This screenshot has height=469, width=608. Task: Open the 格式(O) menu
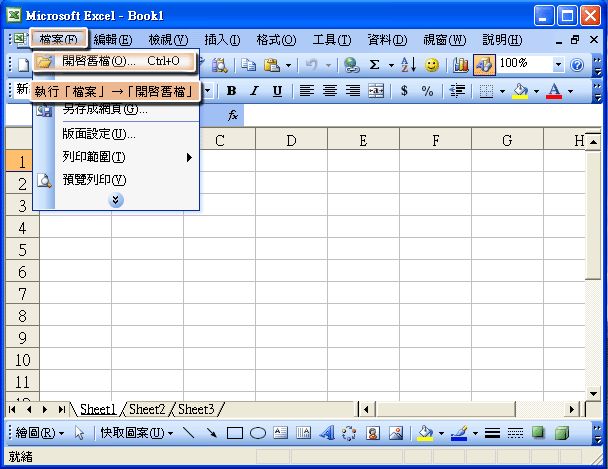276,40
